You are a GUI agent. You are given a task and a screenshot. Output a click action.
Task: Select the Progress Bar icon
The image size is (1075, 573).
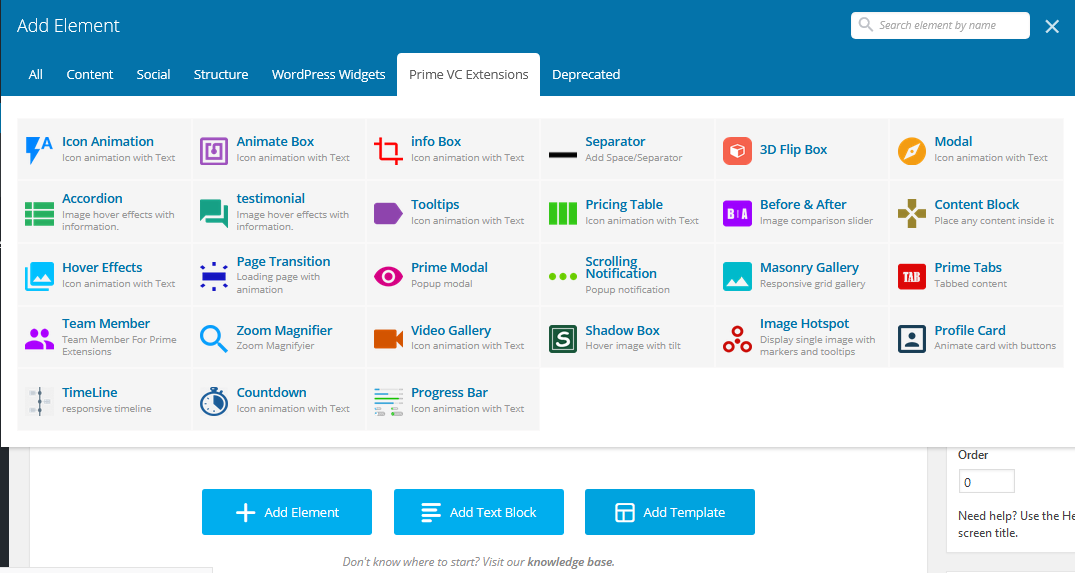(388, 402)
